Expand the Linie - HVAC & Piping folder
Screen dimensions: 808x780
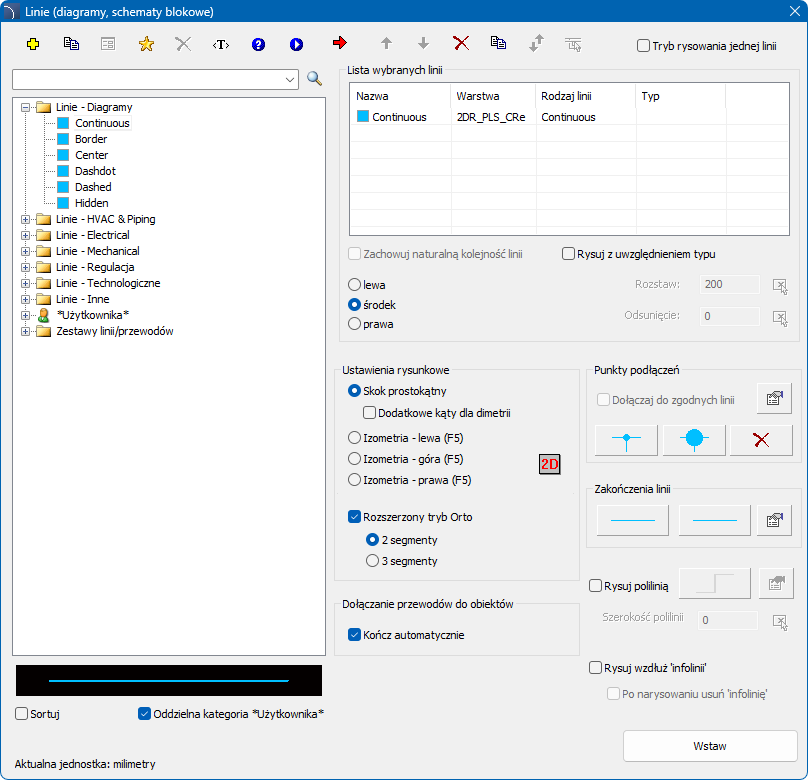[x=26, y=219]
